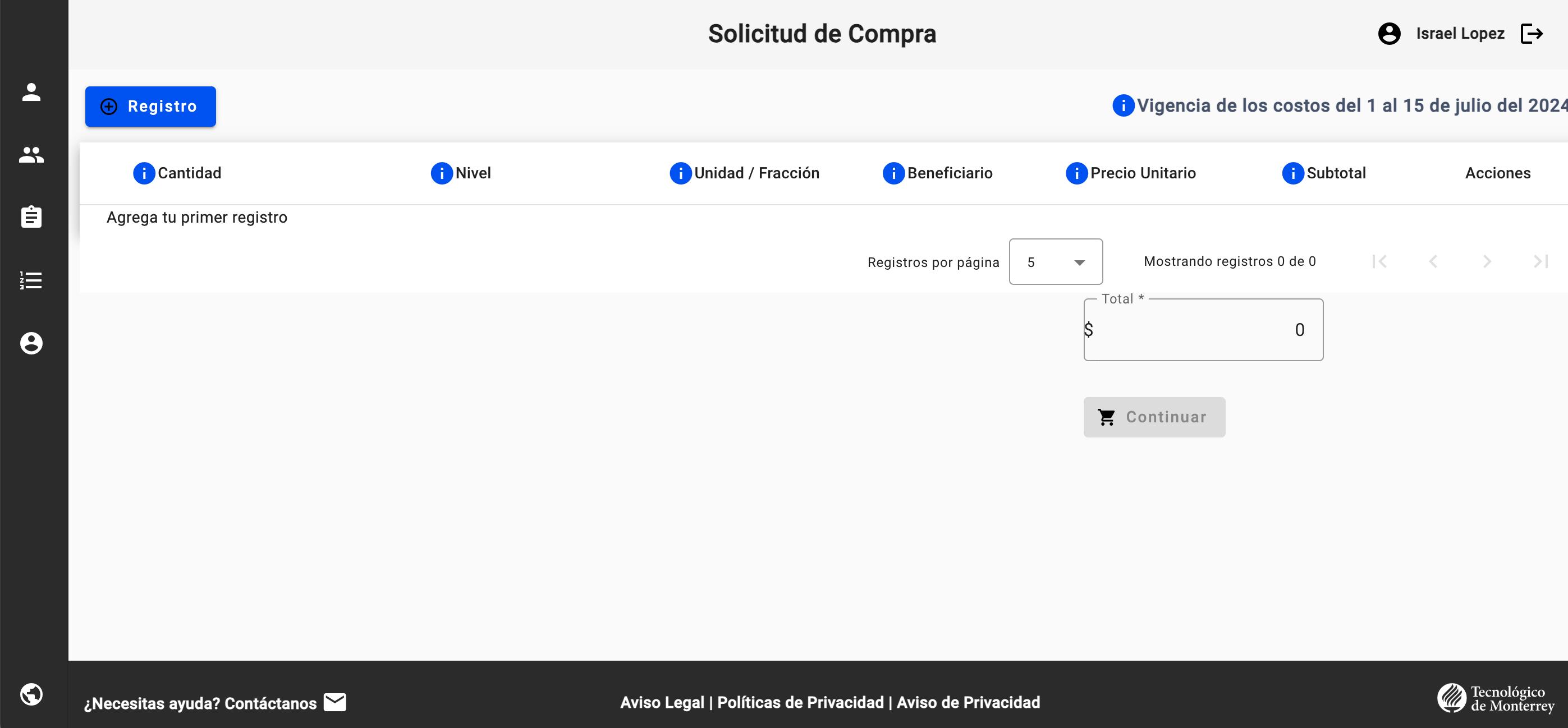Open the Aviso Legal link
1568x728 pixels.
pos(662,702)
